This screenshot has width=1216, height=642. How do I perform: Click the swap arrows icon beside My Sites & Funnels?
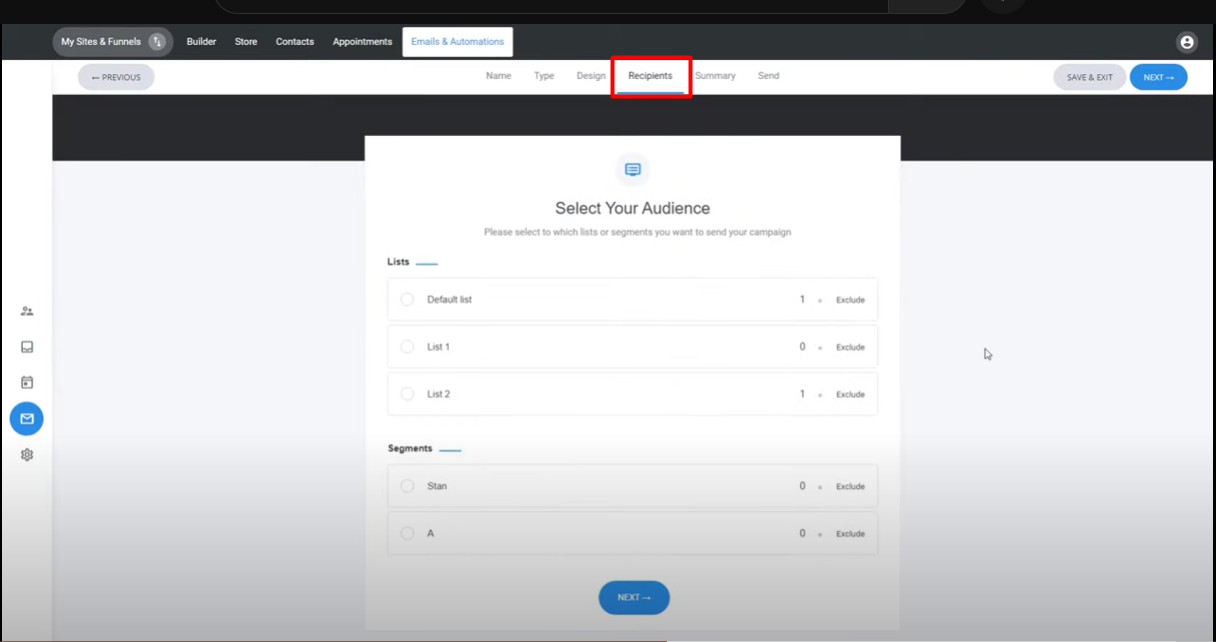coord(157,42)
